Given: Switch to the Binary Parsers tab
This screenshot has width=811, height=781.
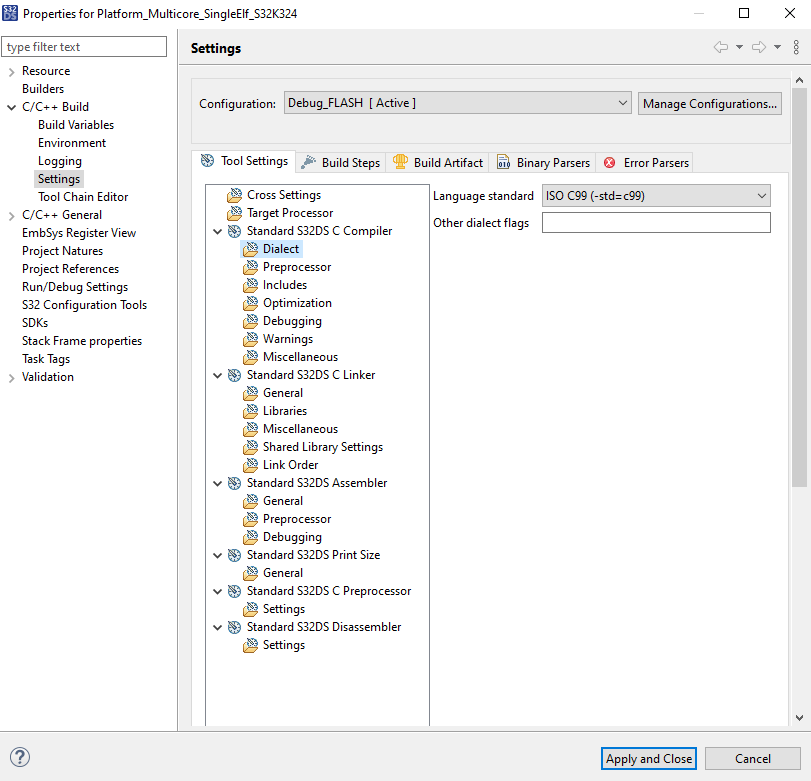Looking at the screenshot, I should click(543, 162).
